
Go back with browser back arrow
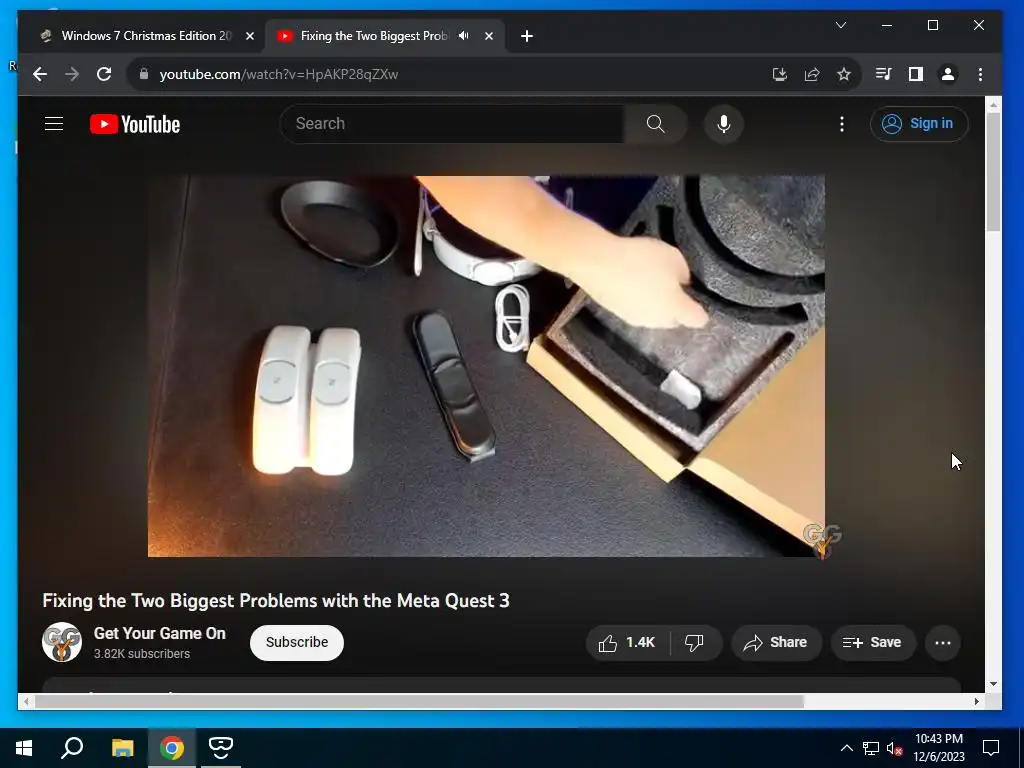(x=40, y=74)
